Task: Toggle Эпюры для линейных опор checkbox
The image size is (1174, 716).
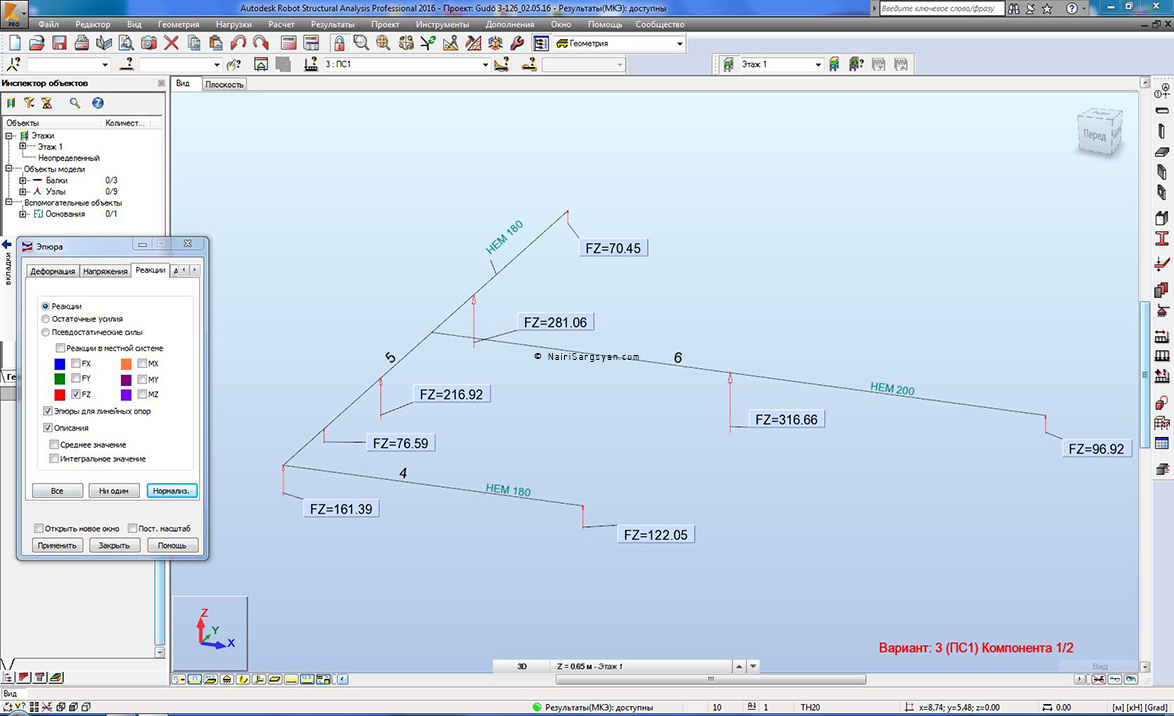Action: tap(48, 411)
